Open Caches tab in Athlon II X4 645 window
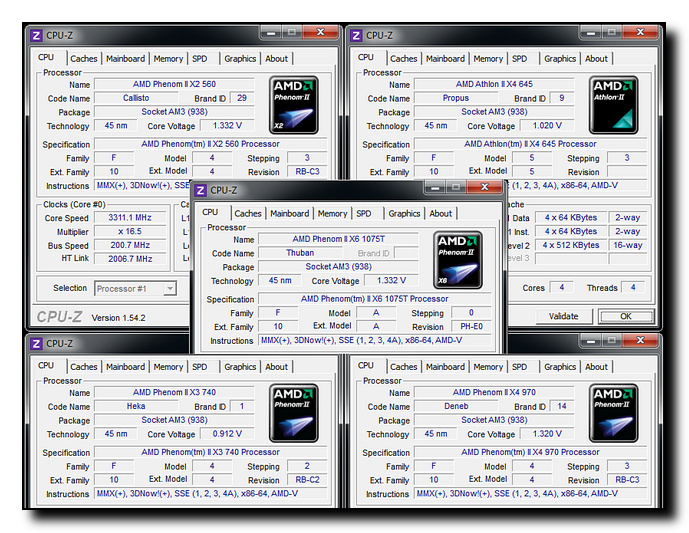 pyautogui.click(x=403, y=58)
